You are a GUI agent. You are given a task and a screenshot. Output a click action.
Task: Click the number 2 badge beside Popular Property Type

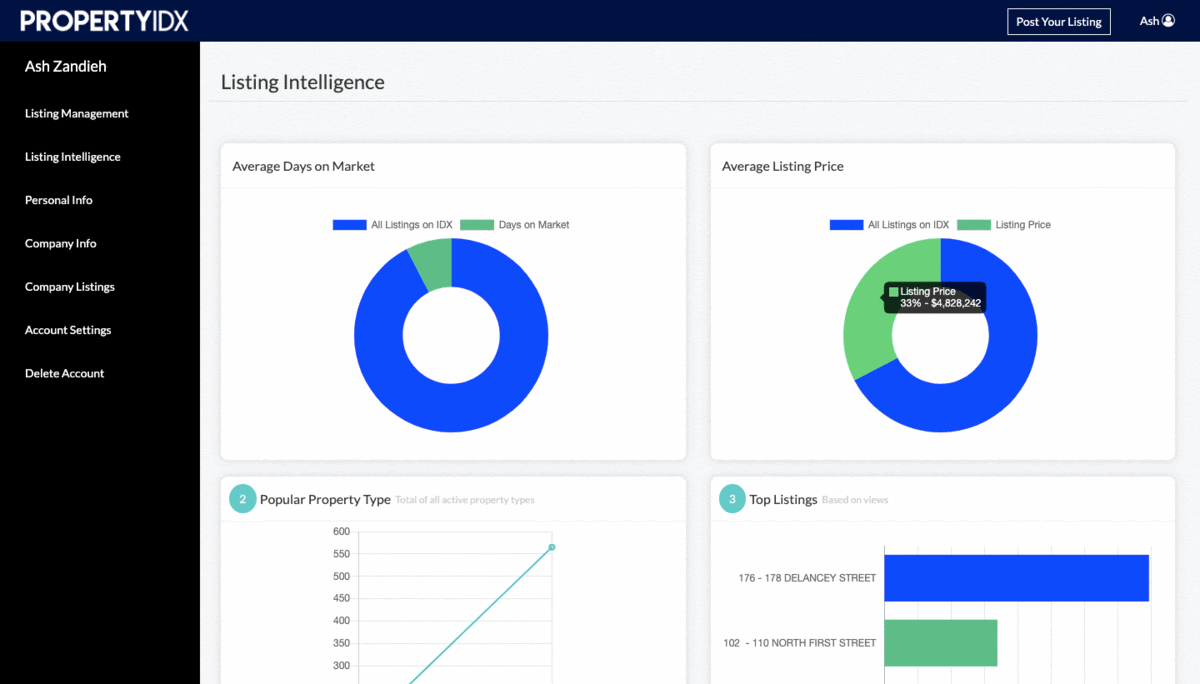(243, 498)
